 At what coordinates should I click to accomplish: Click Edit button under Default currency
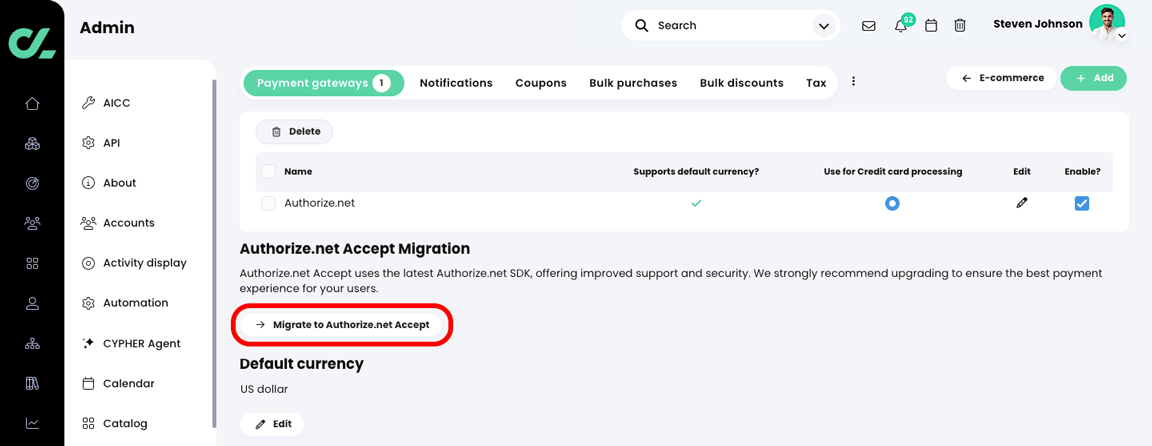[272, 424]
